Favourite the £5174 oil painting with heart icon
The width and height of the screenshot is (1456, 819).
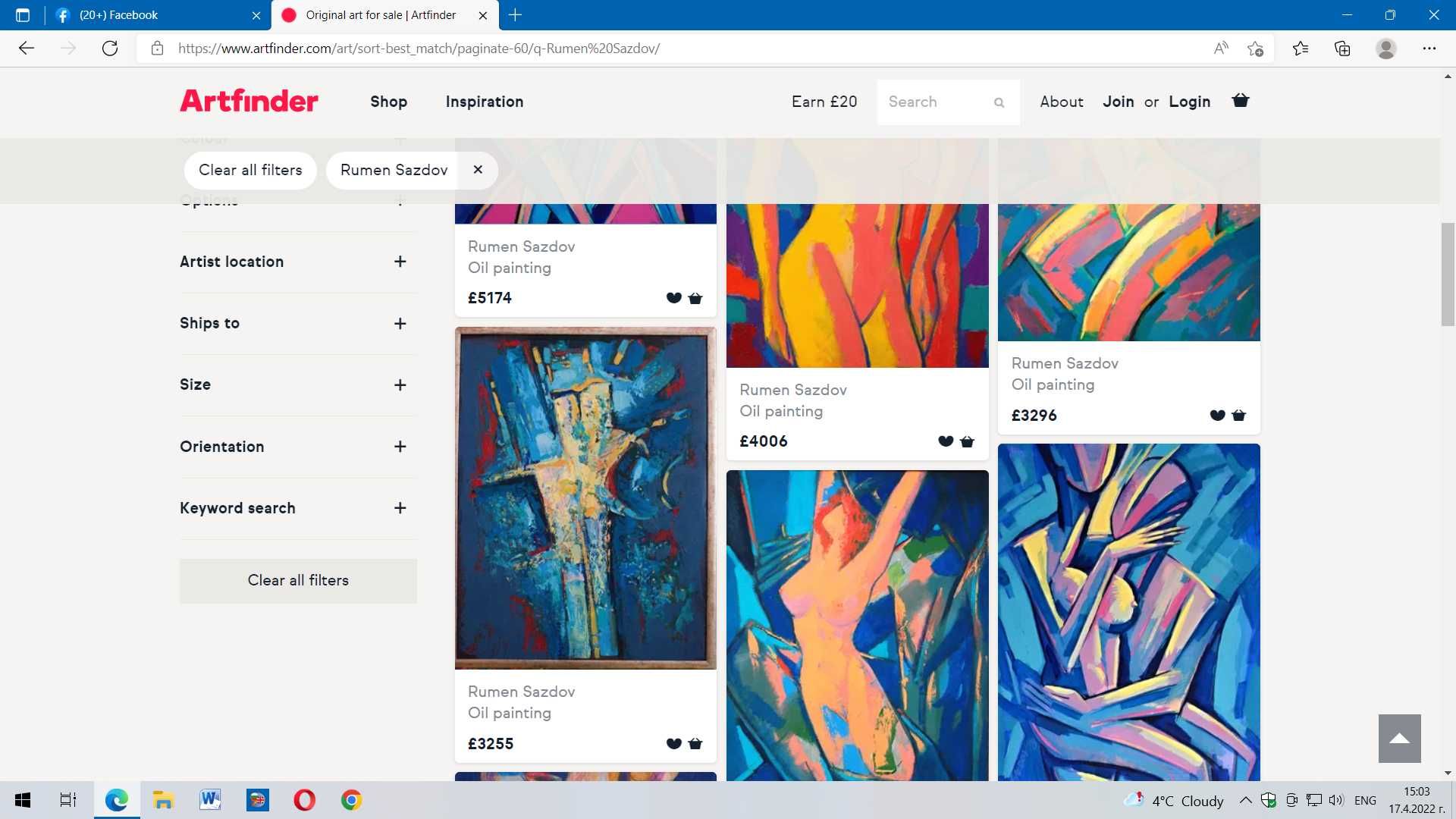pos(673,298)
